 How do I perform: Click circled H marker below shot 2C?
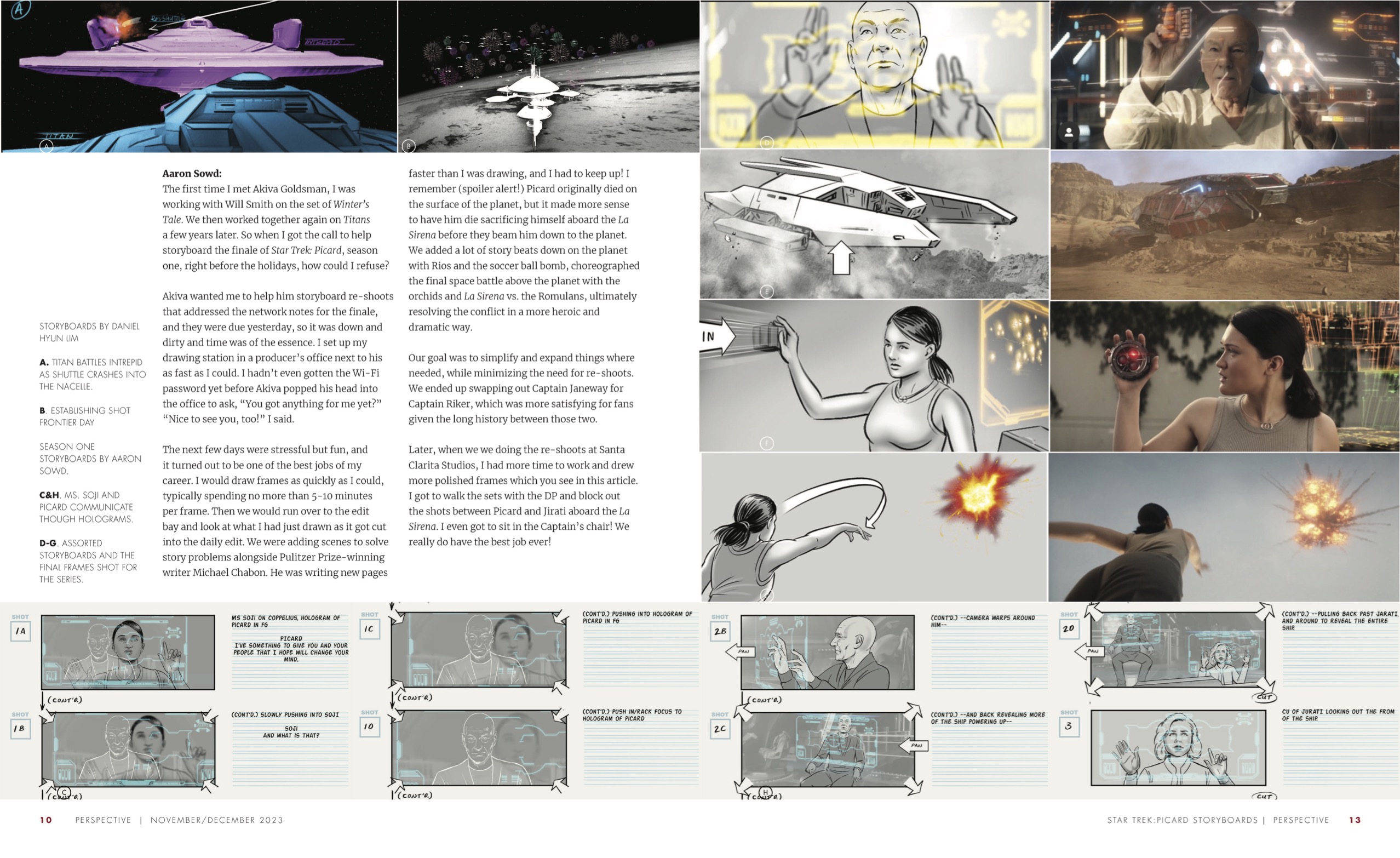coord(765,793)
